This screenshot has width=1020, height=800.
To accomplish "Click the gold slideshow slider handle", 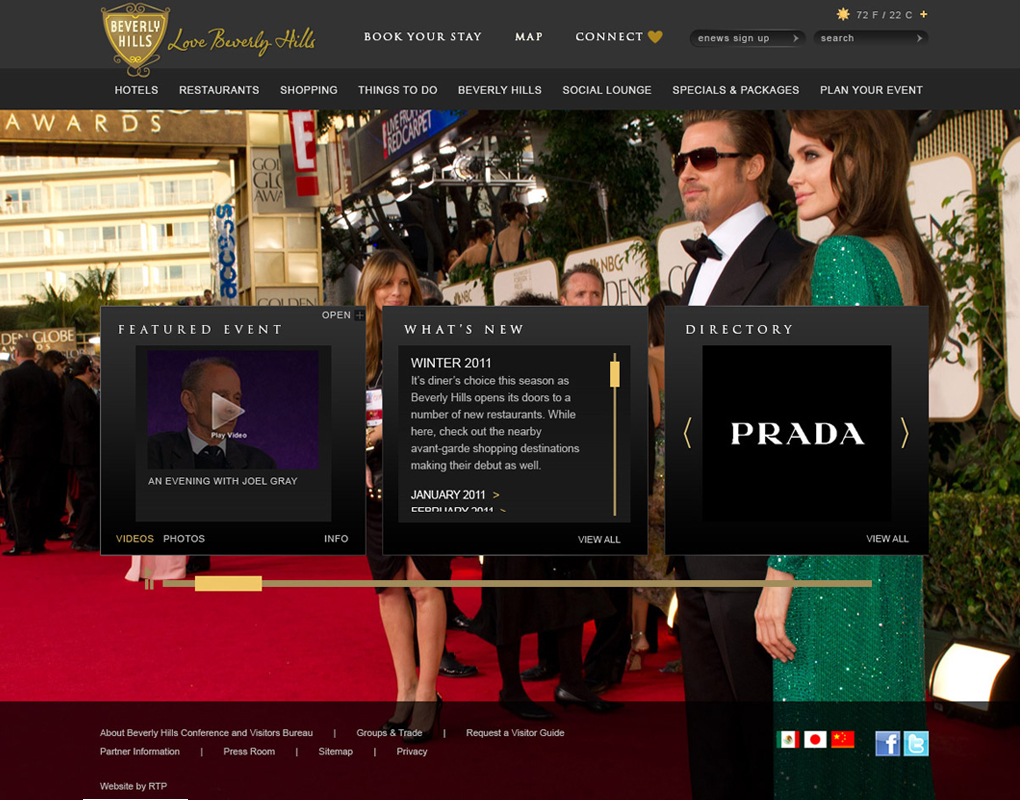I will [x=228, y=583].
